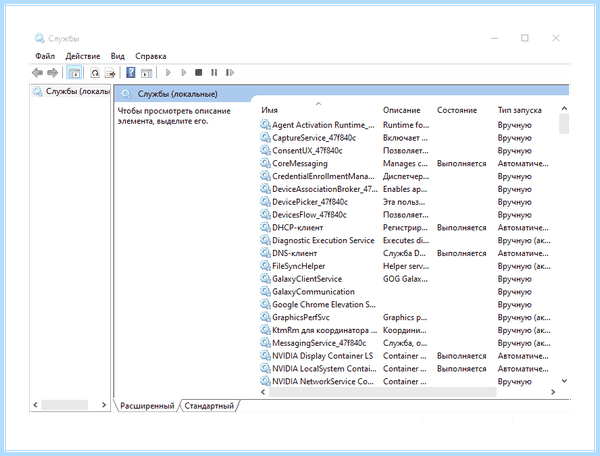Image resolution: width=600 pixels, height=456 pixels.
Task: Click Вручную (ак... for GraphicsPerfSvc
Action: point(524,317)
